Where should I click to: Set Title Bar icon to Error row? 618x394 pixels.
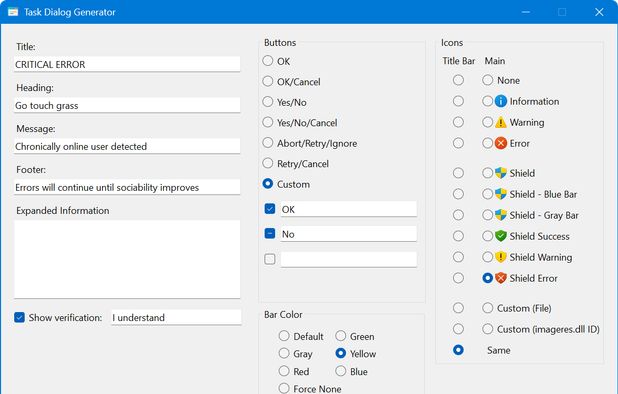458,143
